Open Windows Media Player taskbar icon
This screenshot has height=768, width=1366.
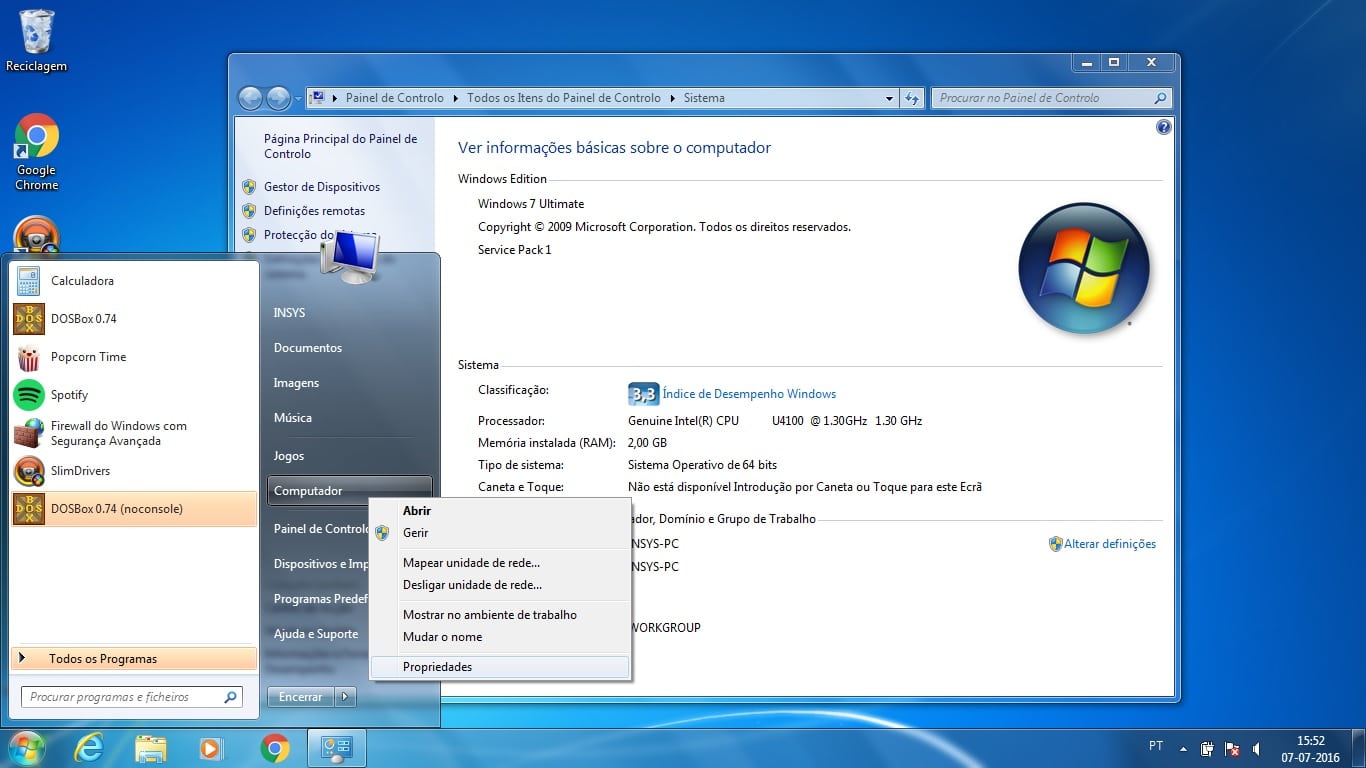211,748
